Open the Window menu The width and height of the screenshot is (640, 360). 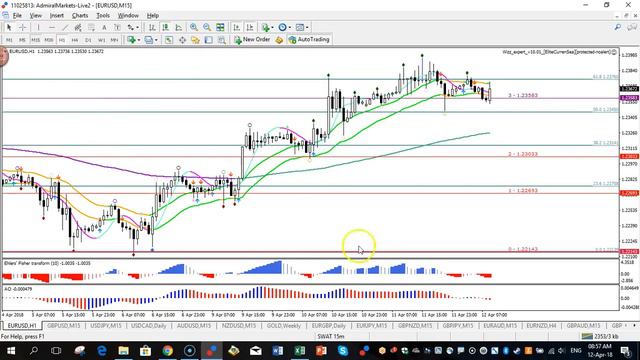128,16
